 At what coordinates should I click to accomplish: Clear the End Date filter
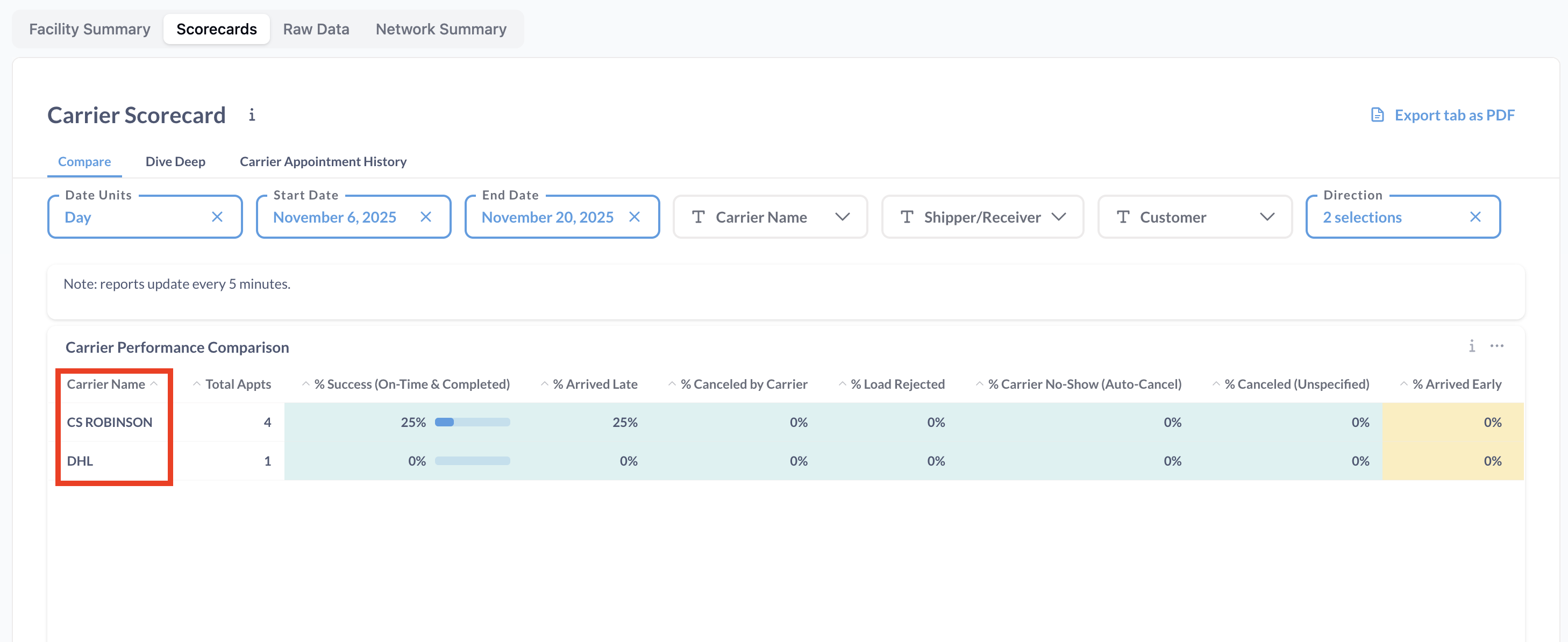[x=635, y=217]
